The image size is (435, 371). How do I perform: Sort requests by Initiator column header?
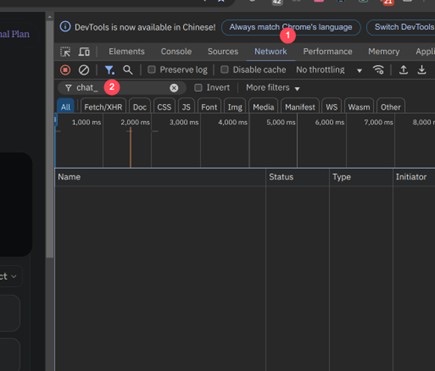pos(414,177)
